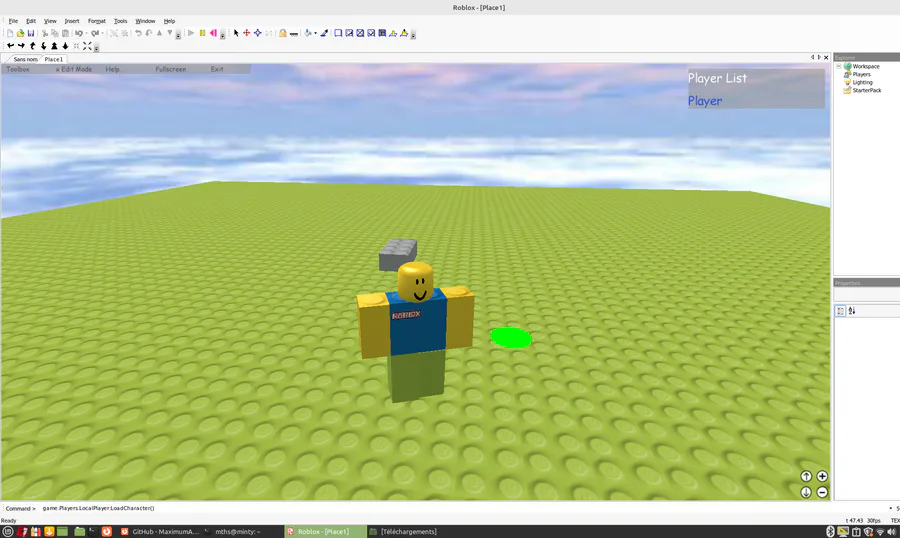900x538 pixels.
Task: Expand the Workspace tree node
Action: pos(839,67)
